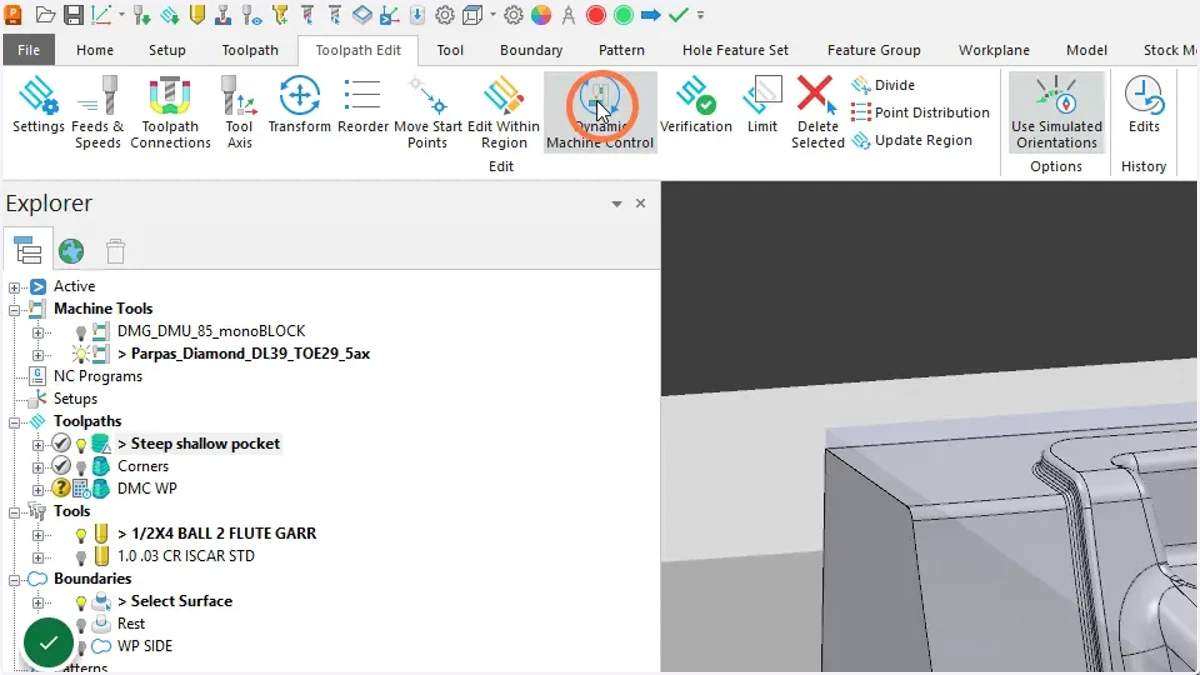Click the round green check mark button
This screenshot has height=675, width=1200.
(x=48, y=644)
